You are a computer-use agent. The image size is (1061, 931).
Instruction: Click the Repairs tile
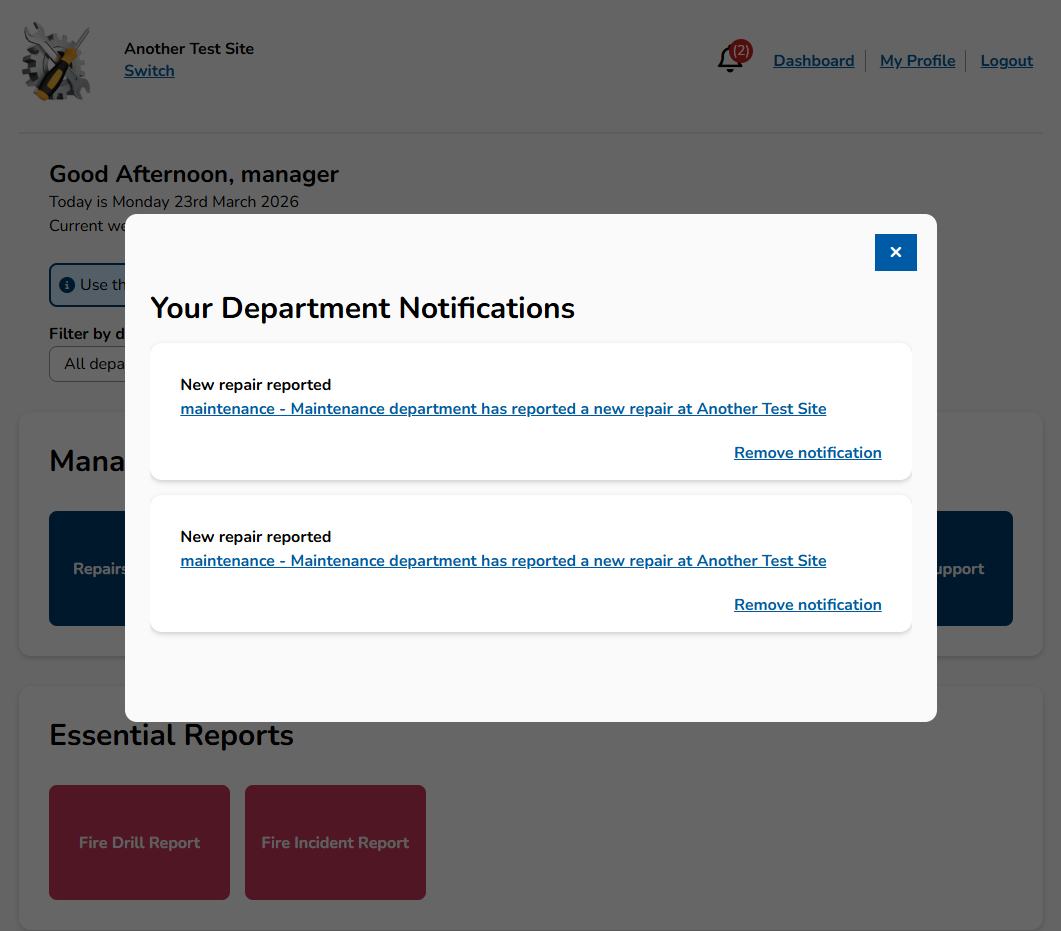[x=101, y=568]
